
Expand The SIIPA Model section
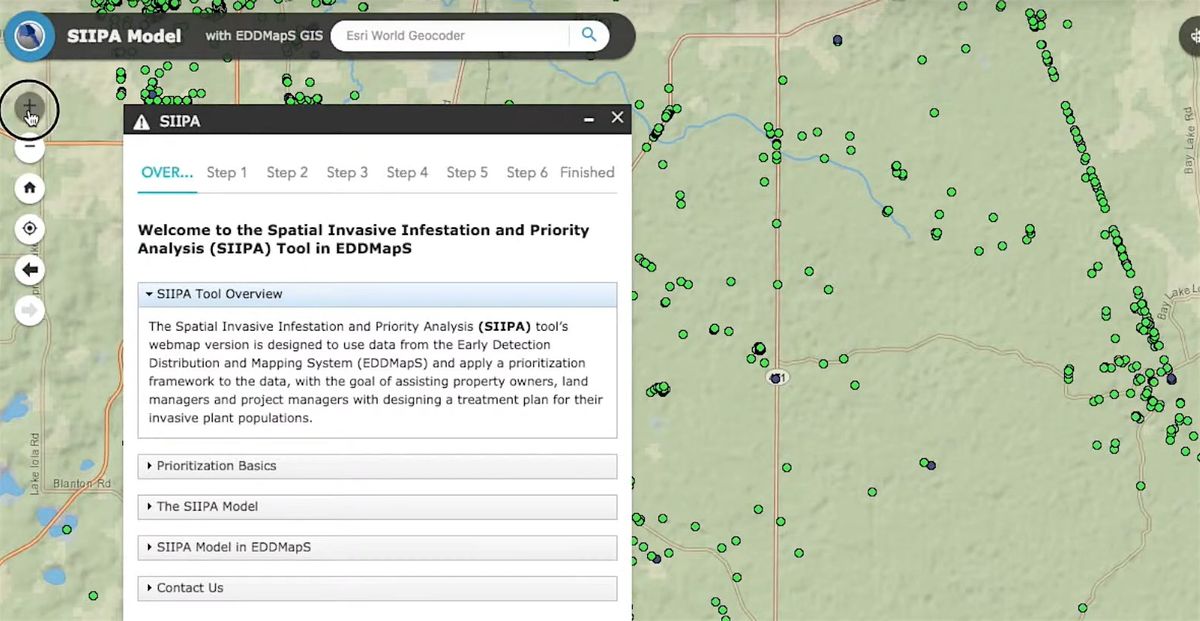point(377,507)
